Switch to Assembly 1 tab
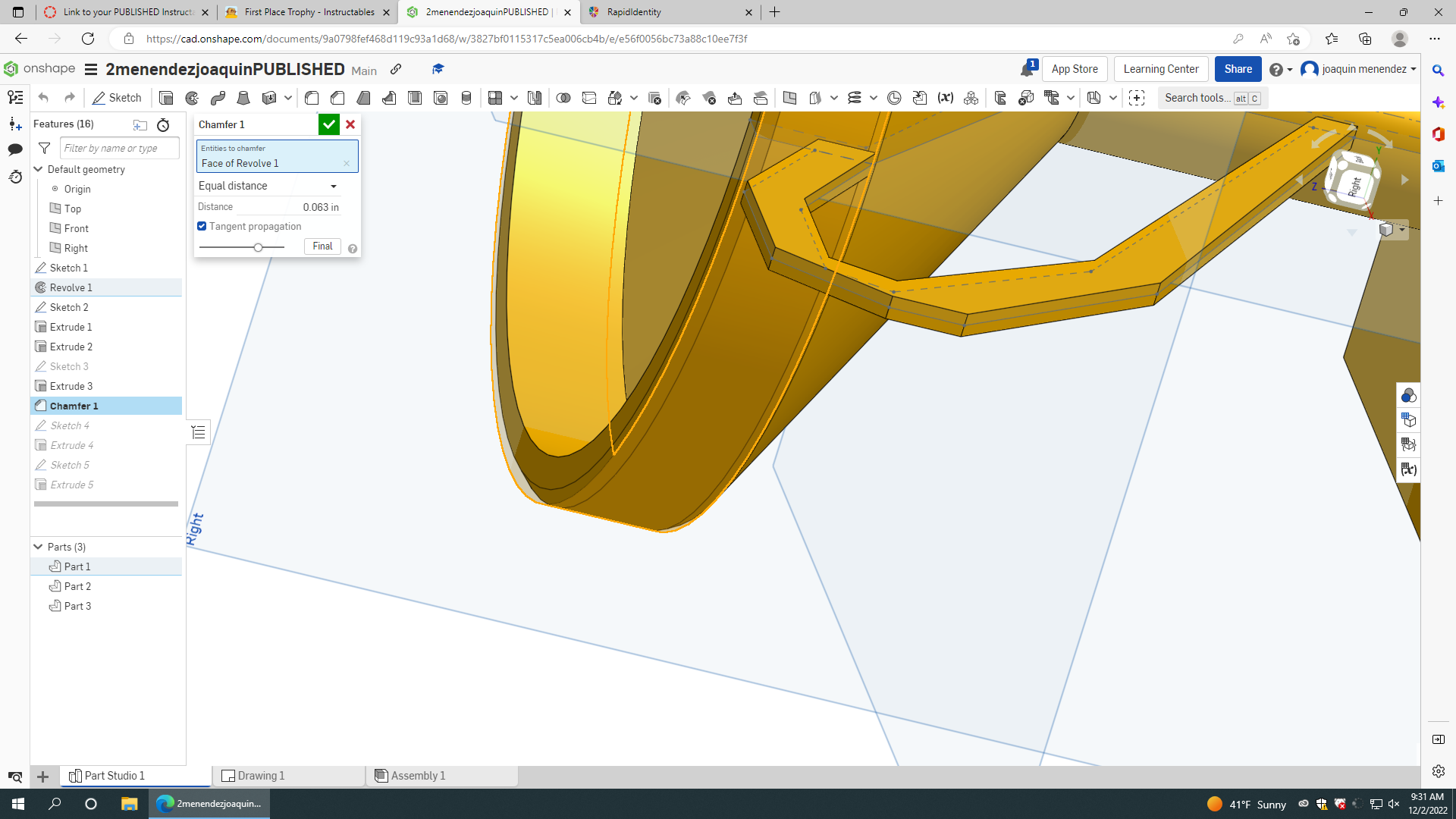 tap(416, 775)
